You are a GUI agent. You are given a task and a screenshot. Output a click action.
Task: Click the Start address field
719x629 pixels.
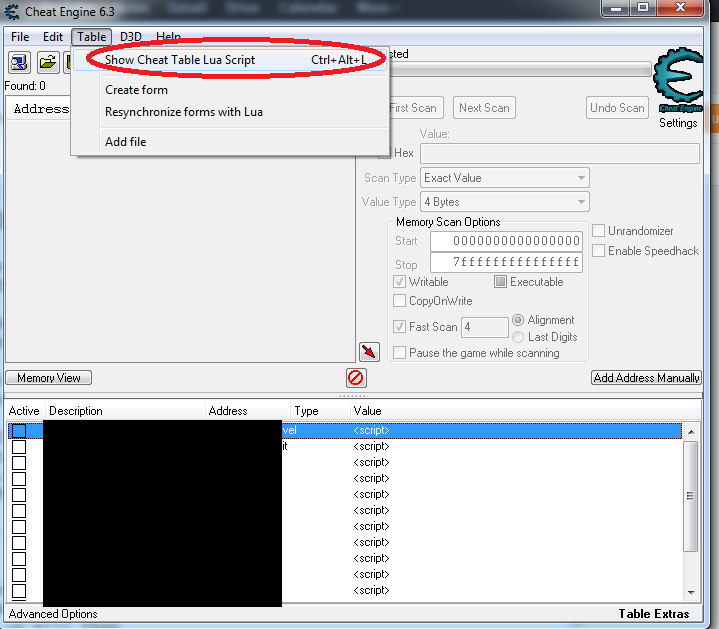[506, 241]
